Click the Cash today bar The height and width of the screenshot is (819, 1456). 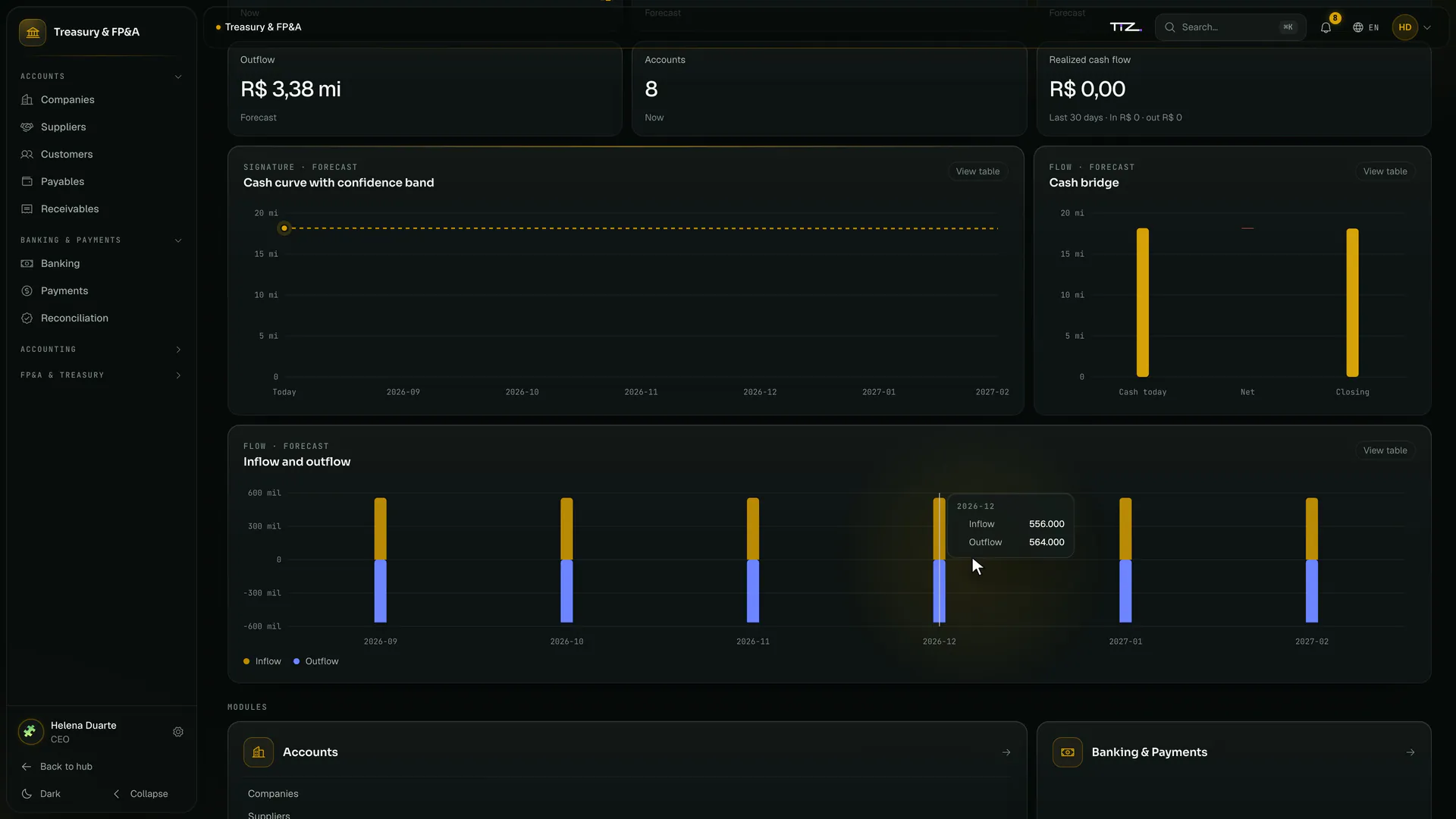1143,303
